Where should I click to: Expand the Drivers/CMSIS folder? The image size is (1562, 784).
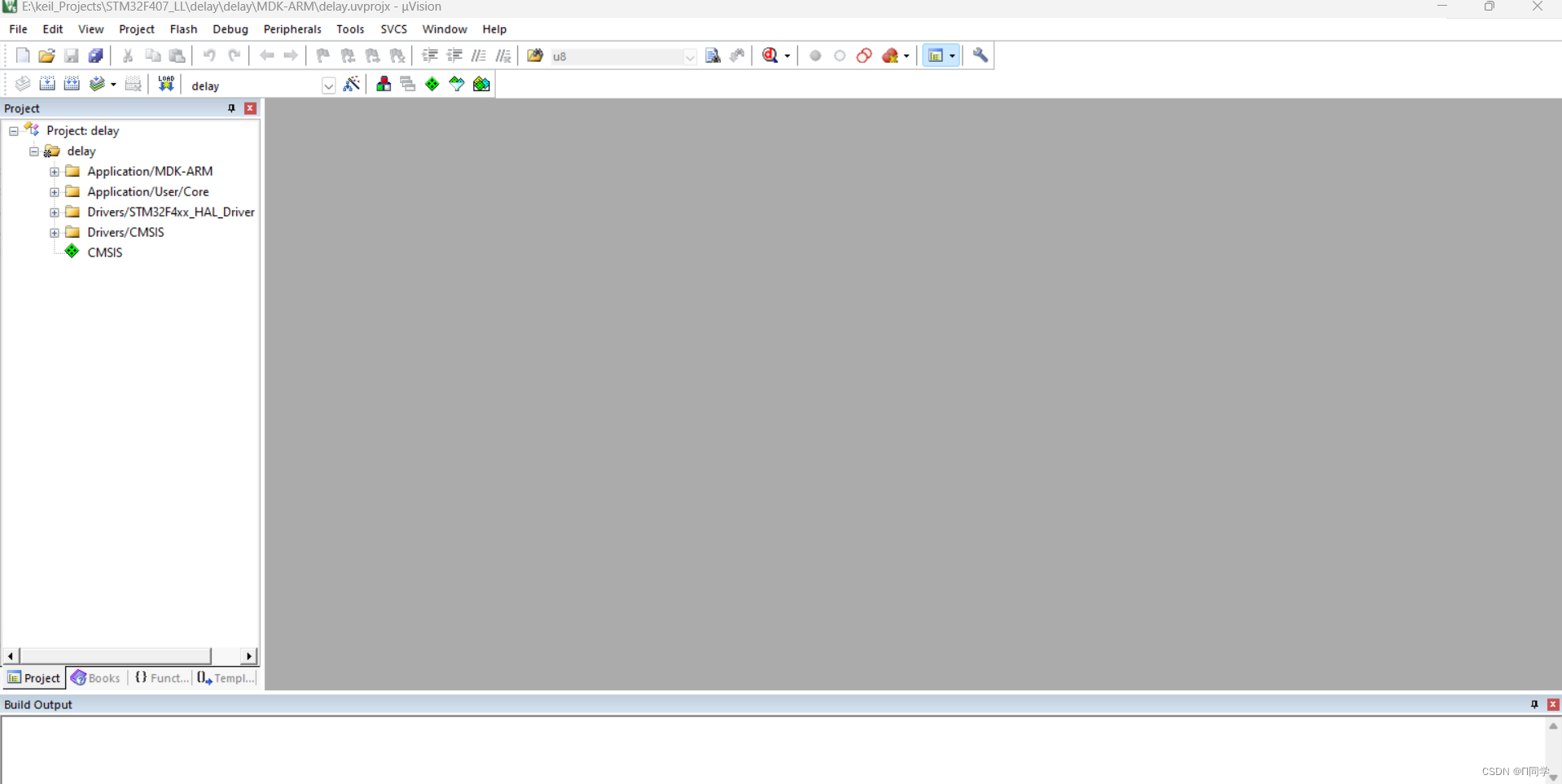pyautogui.click(x=55, y=233)
